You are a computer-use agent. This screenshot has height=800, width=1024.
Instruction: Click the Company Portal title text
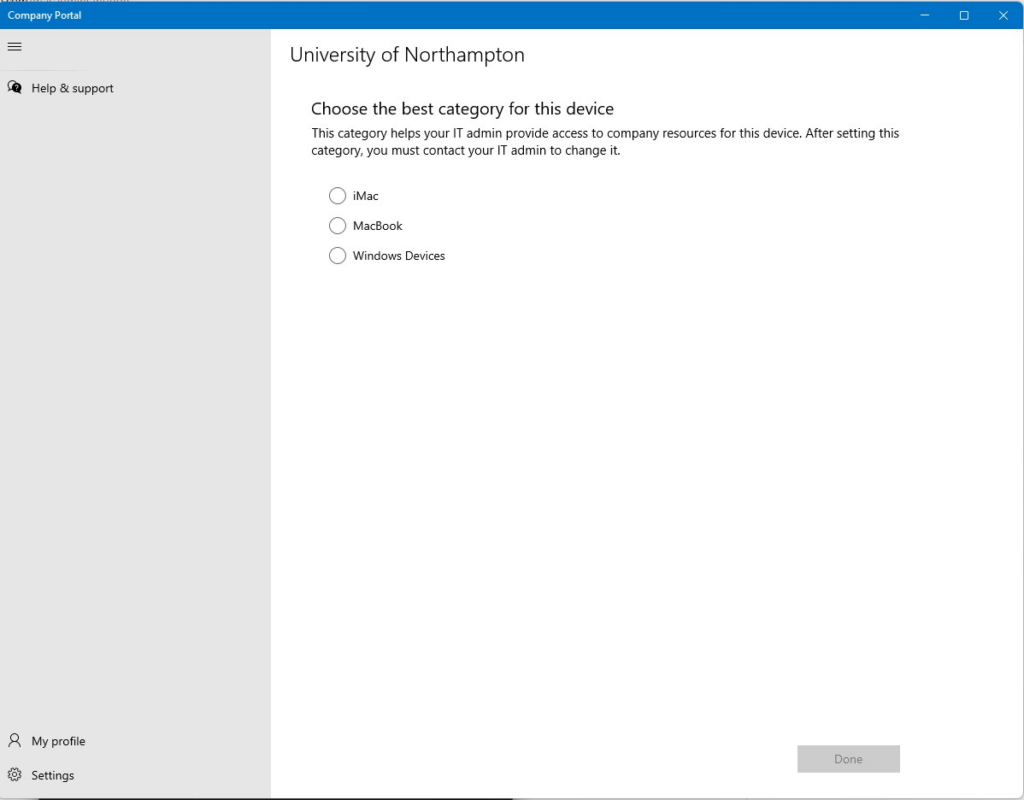pyautogui.click(x=44, y=15)
